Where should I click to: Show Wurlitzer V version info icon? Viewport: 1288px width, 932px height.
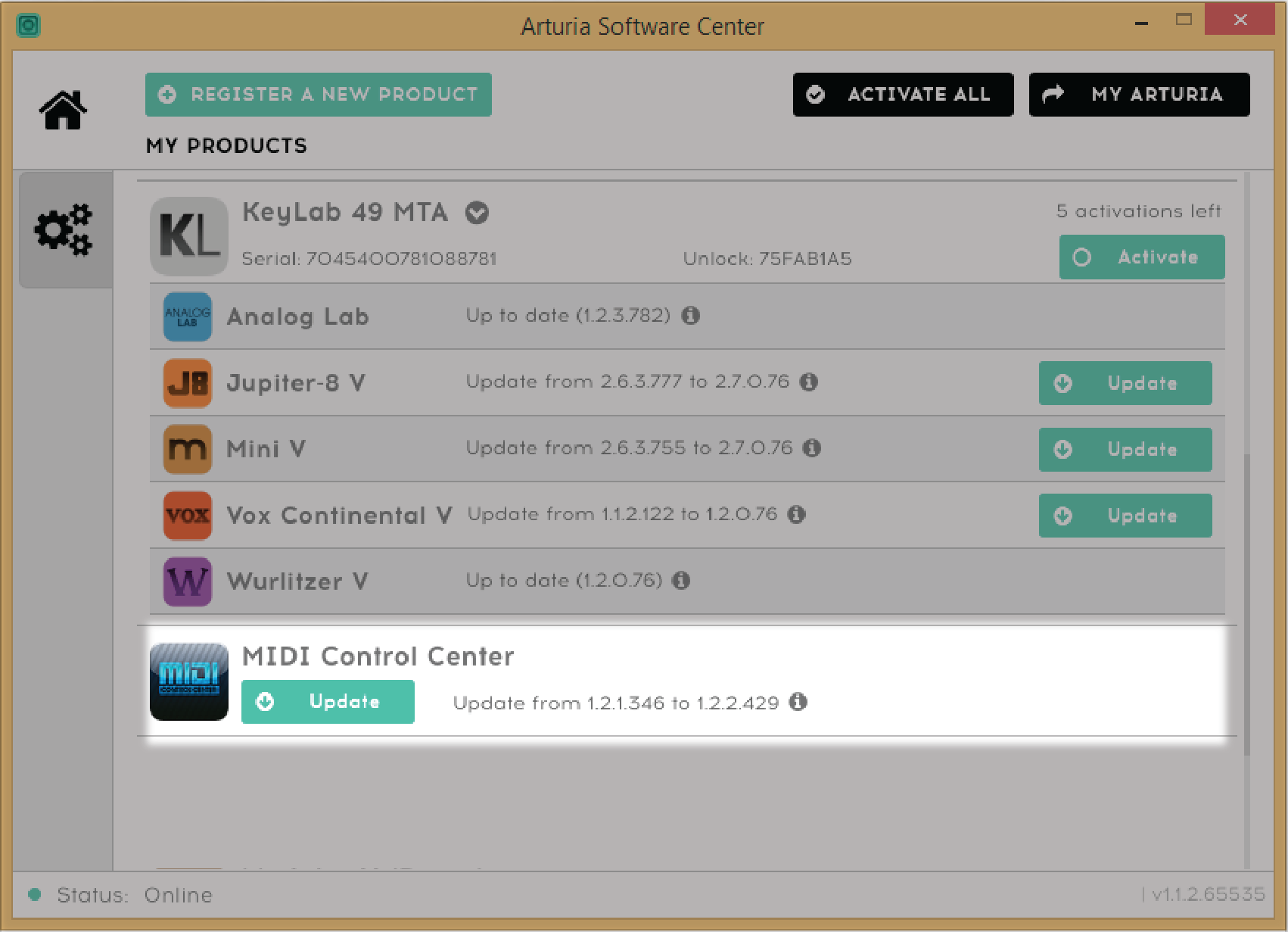pos(681,581)
